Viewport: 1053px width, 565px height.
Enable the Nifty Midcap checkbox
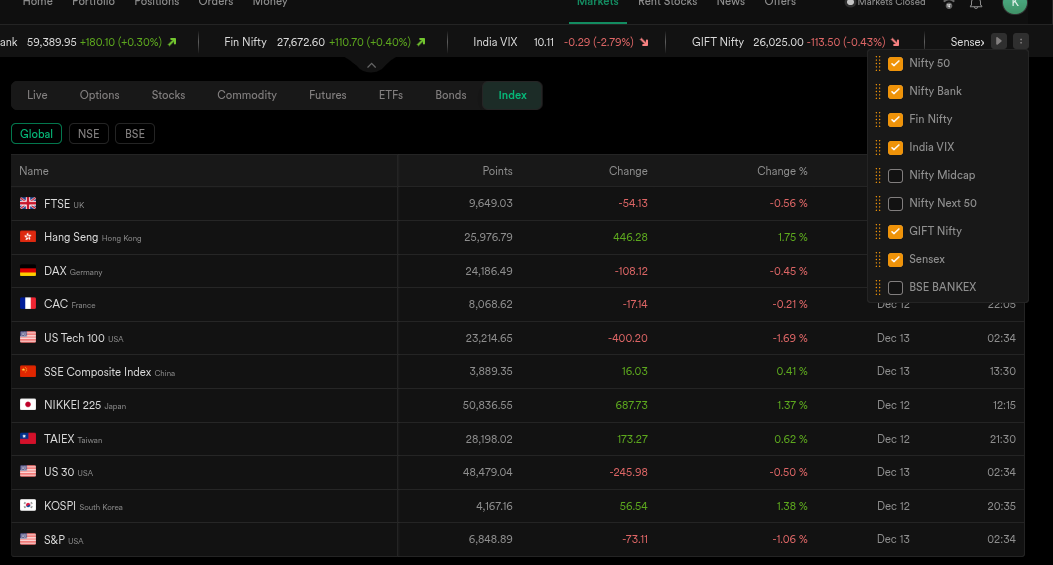click(896, 176)
